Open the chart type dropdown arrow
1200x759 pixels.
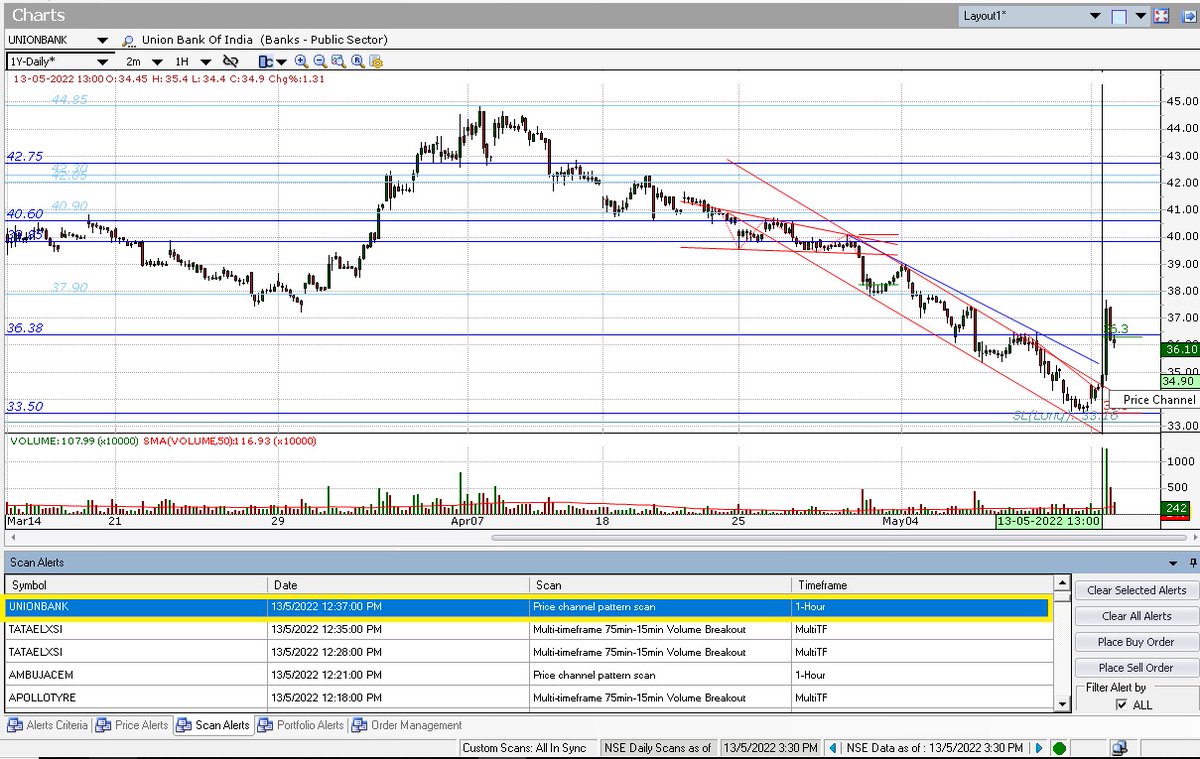click(x=281, y=61)
